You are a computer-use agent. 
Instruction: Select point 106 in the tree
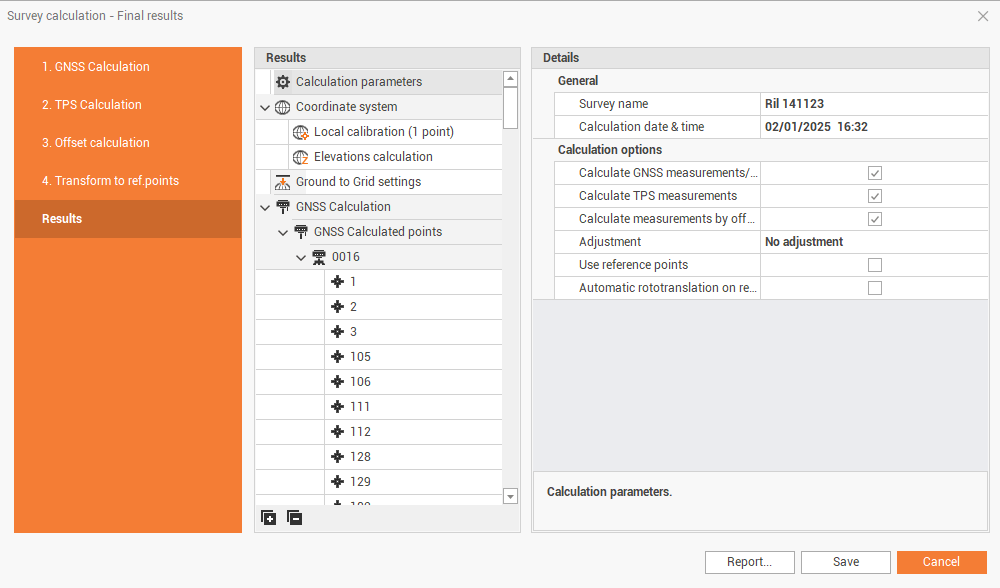pos(360,382)
